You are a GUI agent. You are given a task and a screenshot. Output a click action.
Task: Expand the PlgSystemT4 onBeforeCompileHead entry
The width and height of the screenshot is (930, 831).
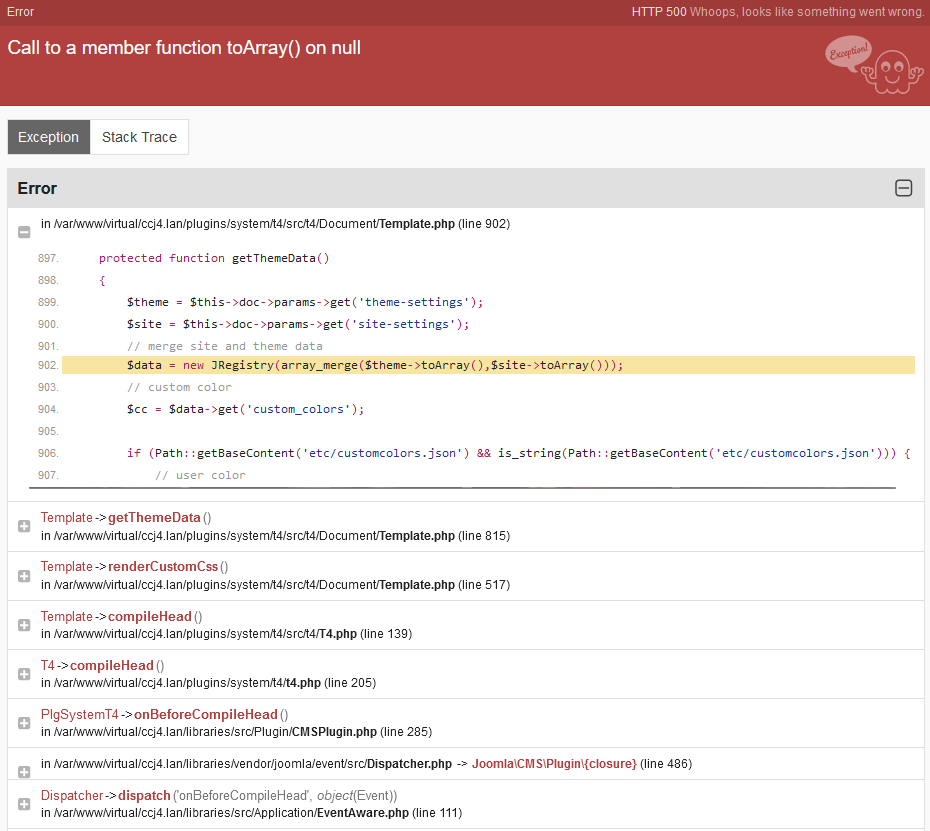click(23, 723)
